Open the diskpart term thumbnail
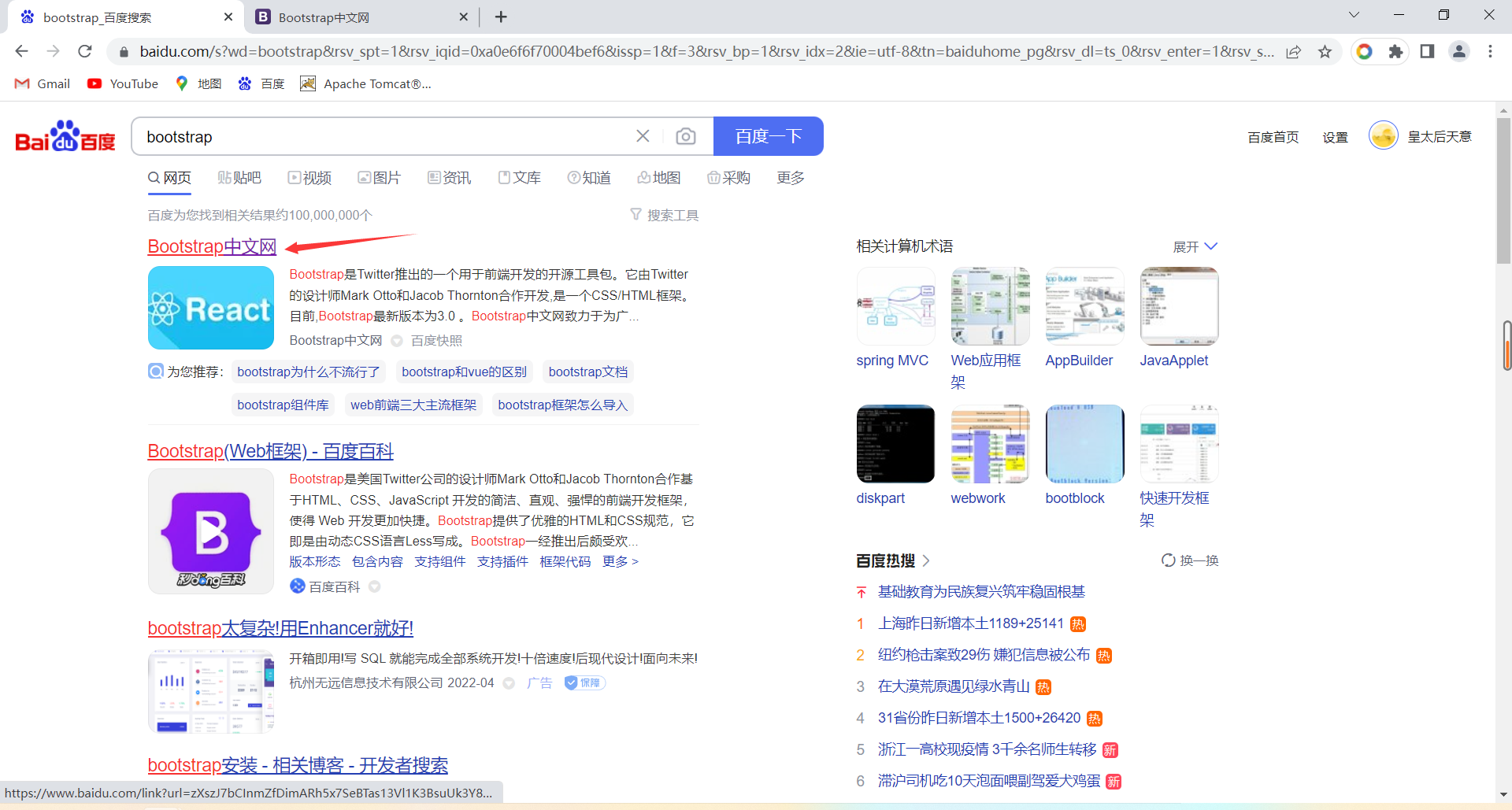The width and height of the screenshot is (1512, 810). point(895,444)
